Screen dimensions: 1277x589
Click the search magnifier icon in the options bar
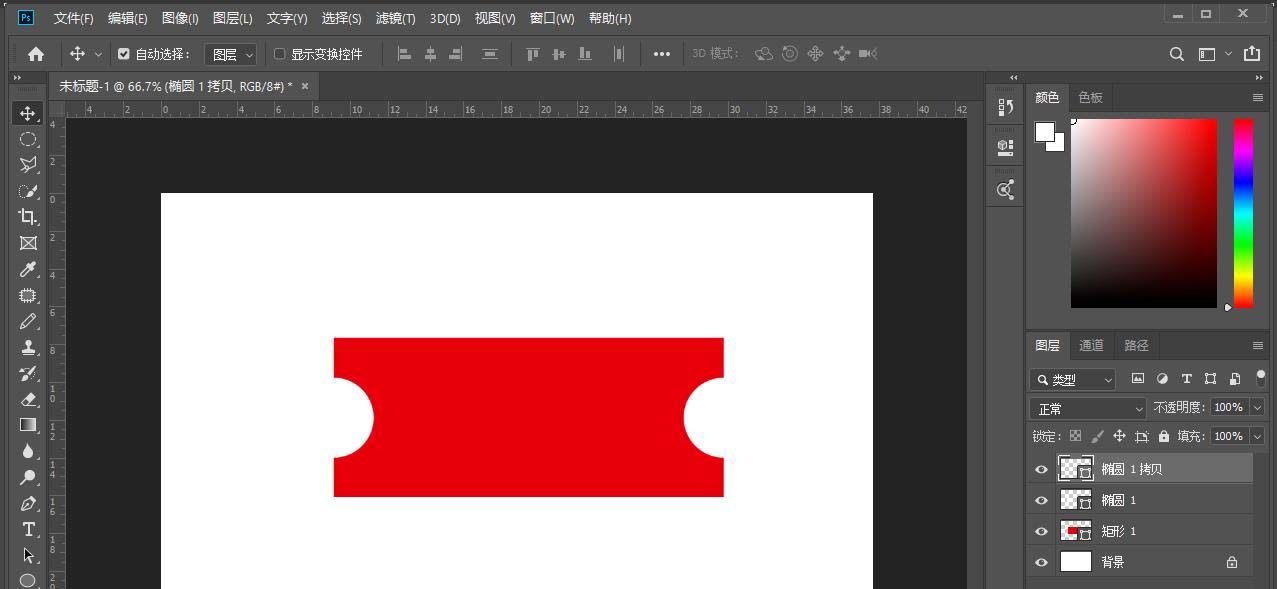[x=1177, y=54]
